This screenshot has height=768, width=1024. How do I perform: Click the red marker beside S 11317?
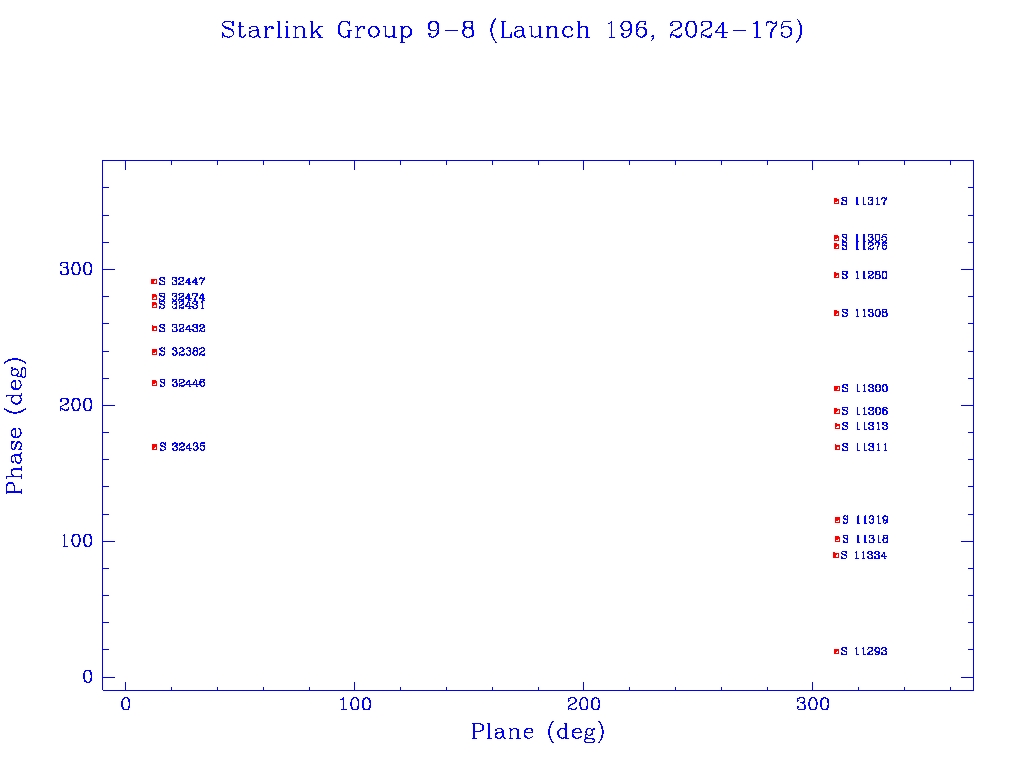click(x=837, y=201)
